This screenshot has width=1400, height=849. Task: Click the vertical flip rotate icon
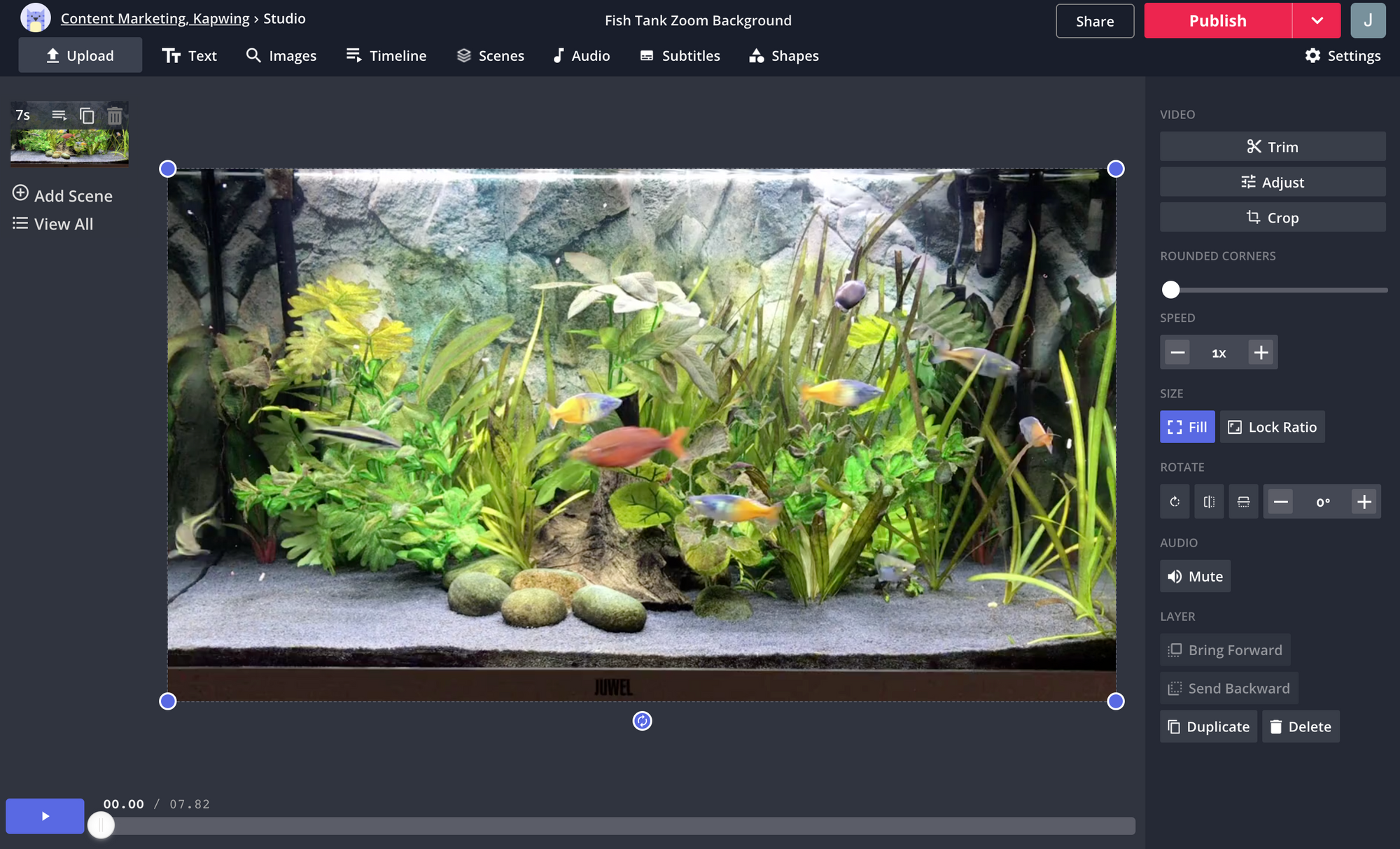click(x=1242, y=501)
